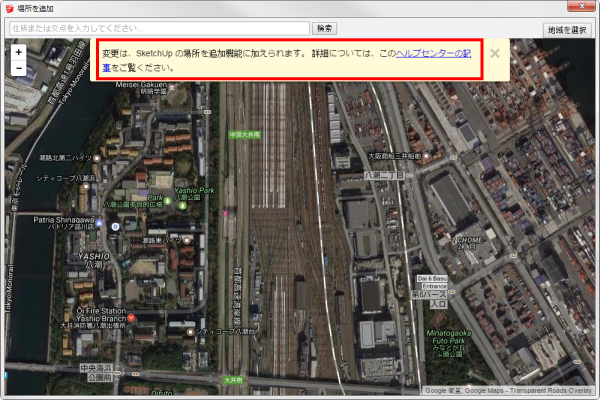Click the シティコープ八潮浜 marker
This screenshot has width=600, height=400.
[x=86, y=186]
